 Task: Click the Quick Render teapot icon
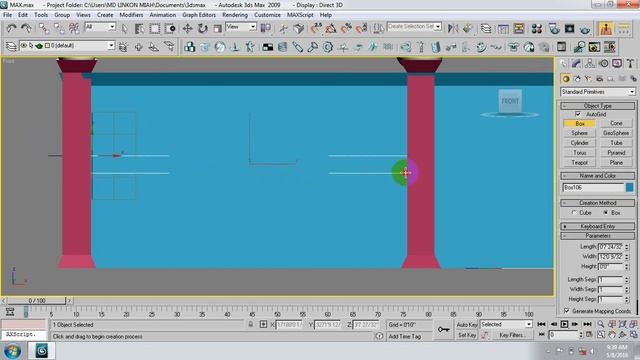(585, 28)
